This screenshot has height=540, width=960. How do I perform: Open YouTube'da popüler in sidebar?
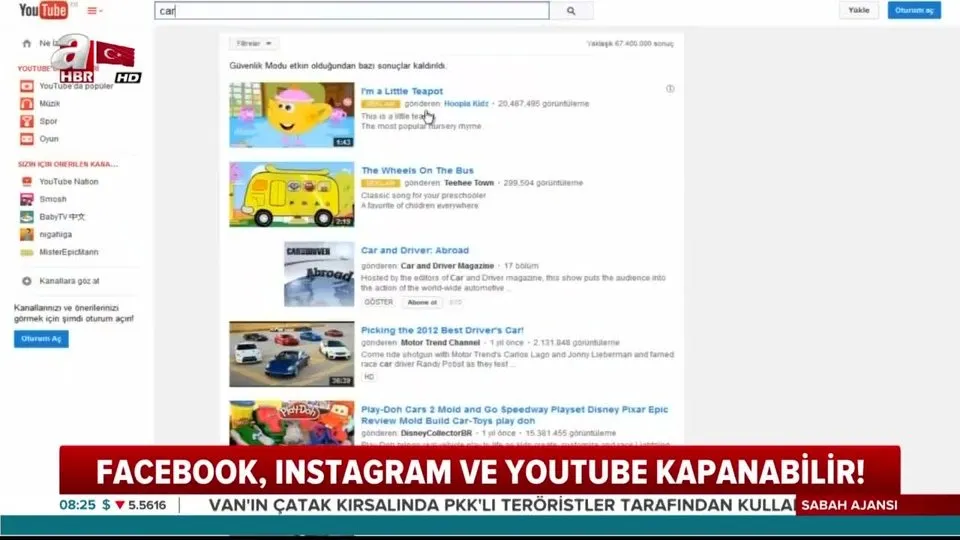76,86
